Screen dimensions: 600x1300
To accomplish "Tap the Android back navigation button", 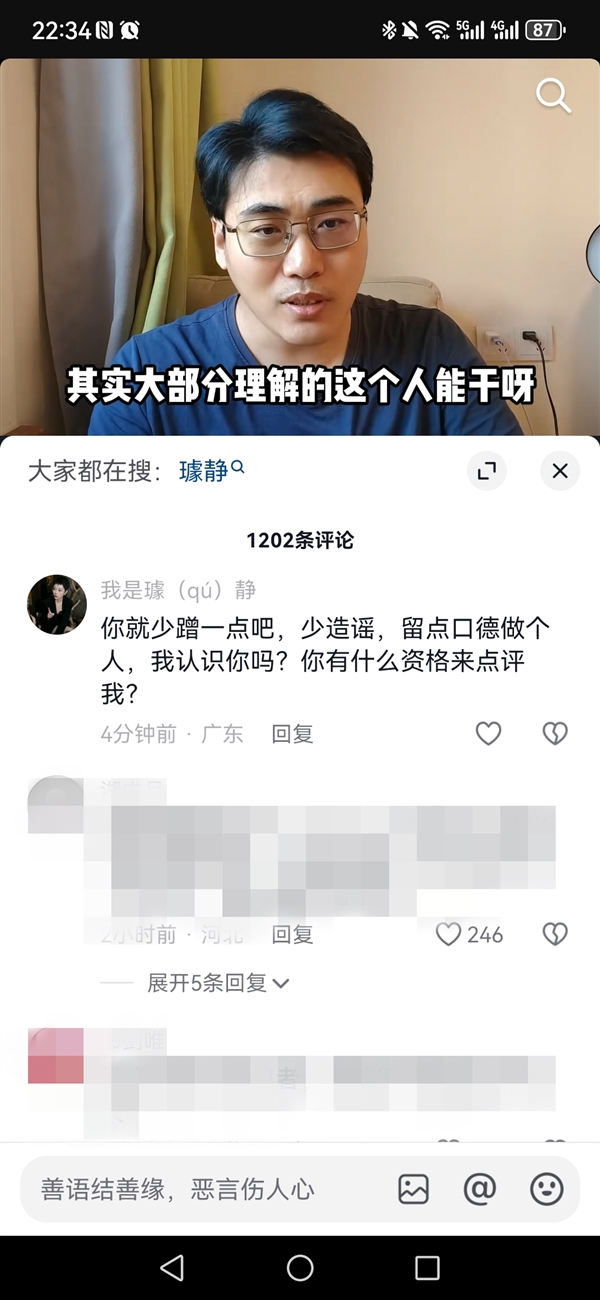I will coord(172,1268).
